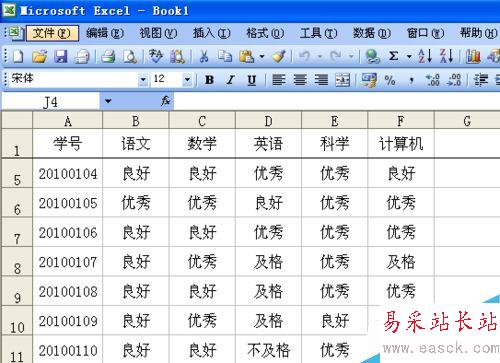This screenshot has width=500, height=363.
Task: Toggle Bold formatting
Action: (x=209, y=80)
